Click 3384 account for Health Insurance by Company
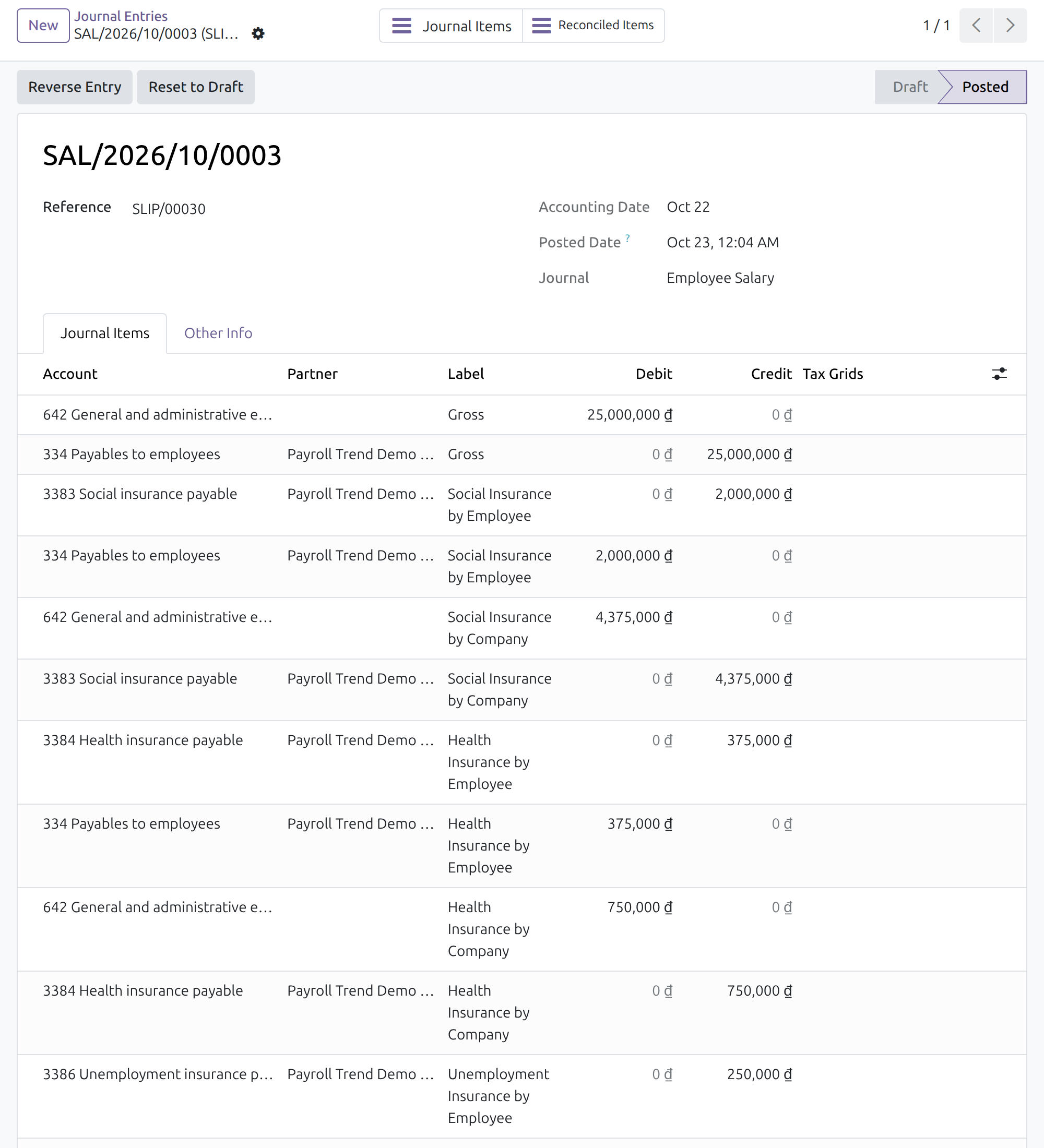 pos(143,991)
